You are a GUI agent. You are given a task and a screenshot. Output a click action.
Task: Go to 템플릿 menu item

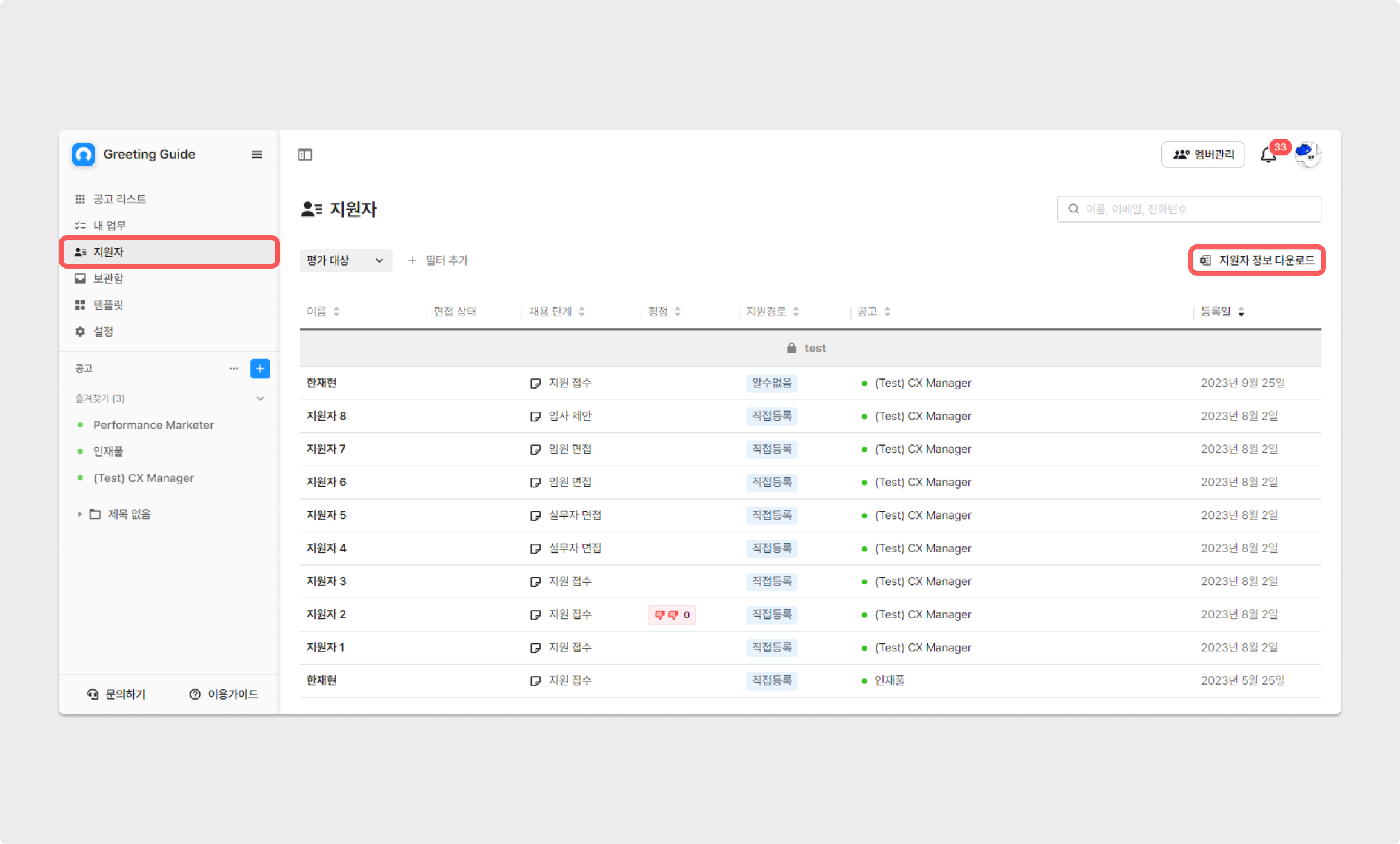click(x=108, y=304)
